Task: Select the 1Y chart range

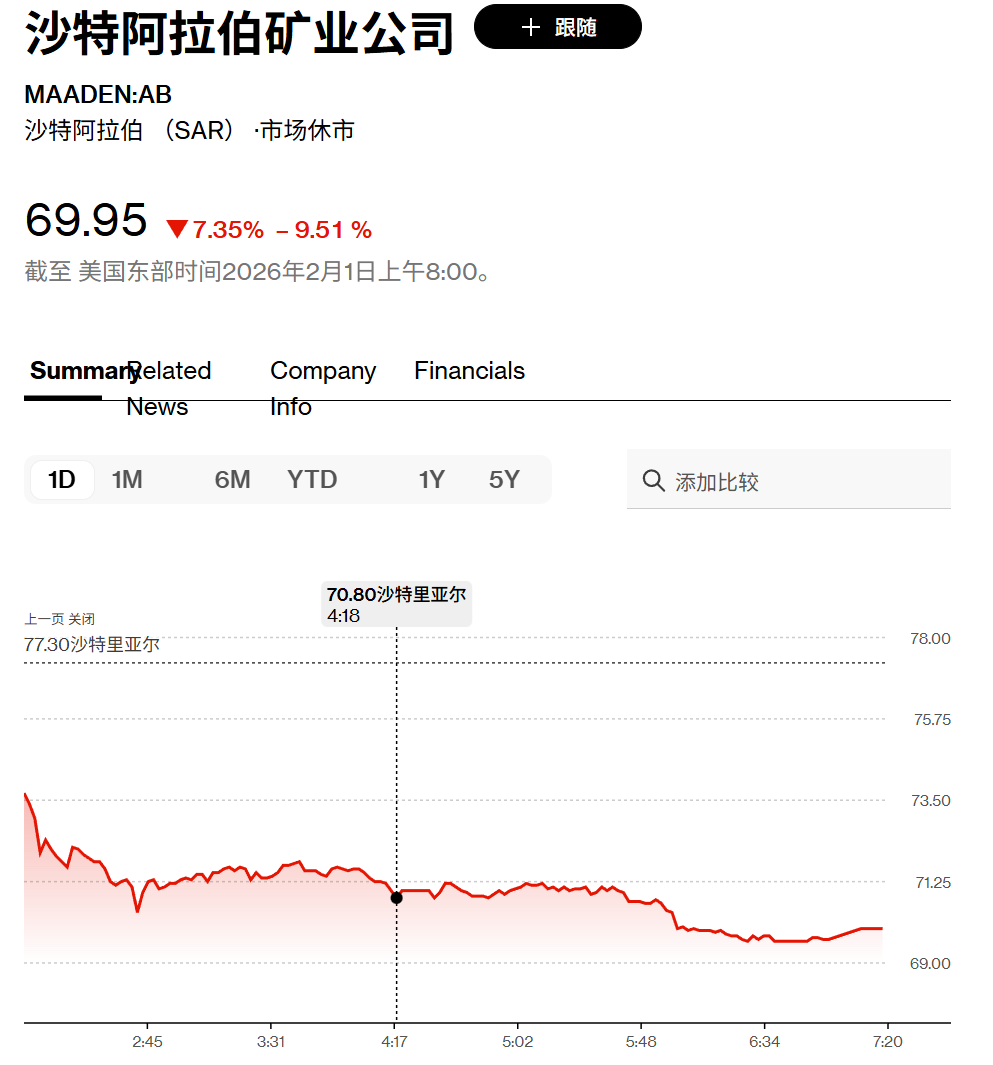Action: point(432,479)
